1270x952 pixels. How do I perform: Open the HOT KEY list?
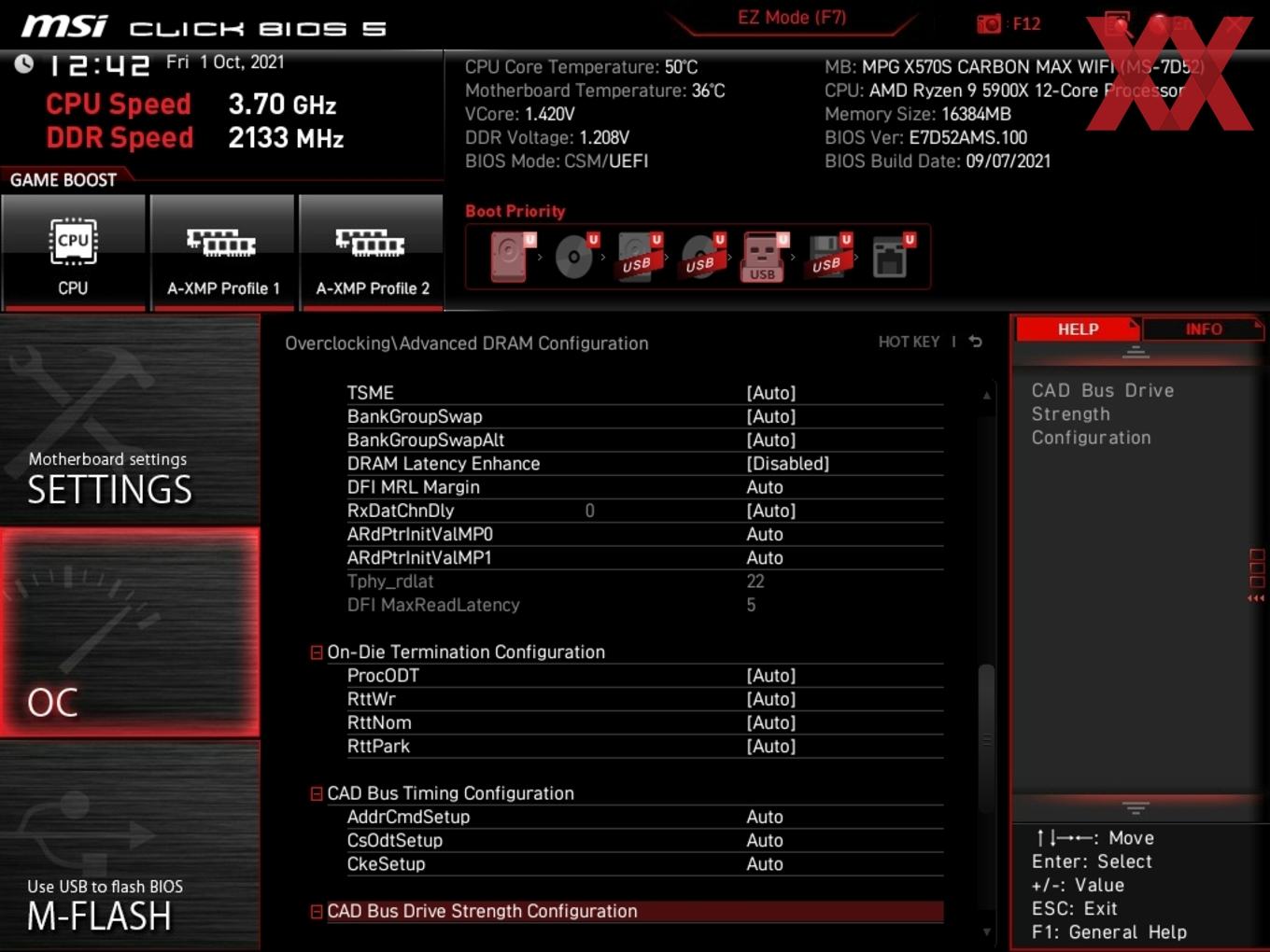(909, 342)
